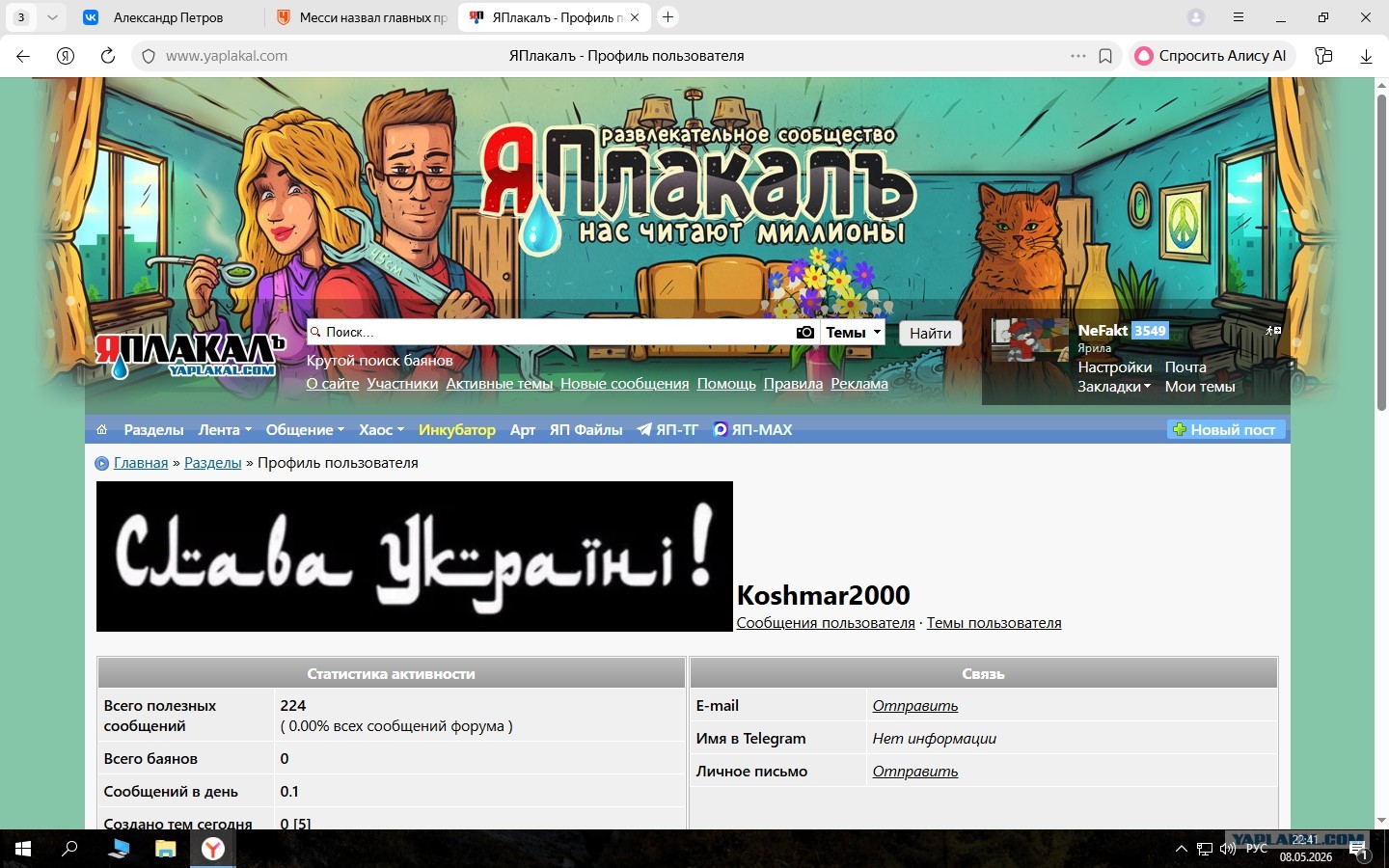Open the Помощь link
The height and width of the screenshot is (868, 1389).
(726, 384)
